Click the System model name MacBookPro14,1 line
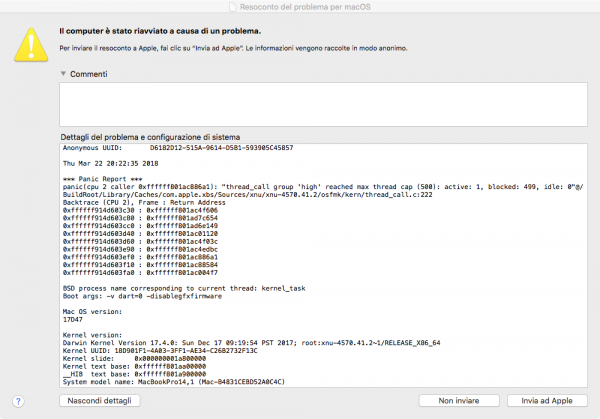Screen dimensions: 600x419 click(174, 382)
